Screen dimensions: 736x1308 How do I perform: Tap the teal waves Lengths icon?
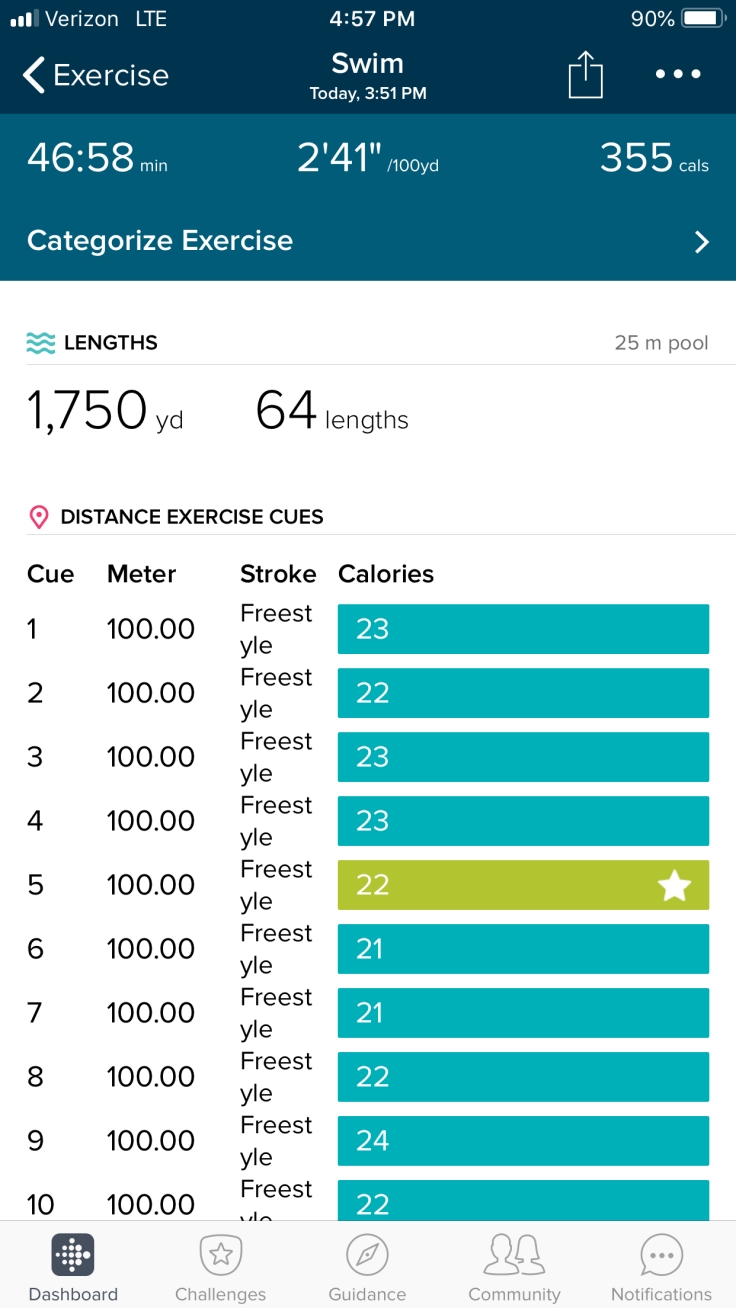[41, 343]
